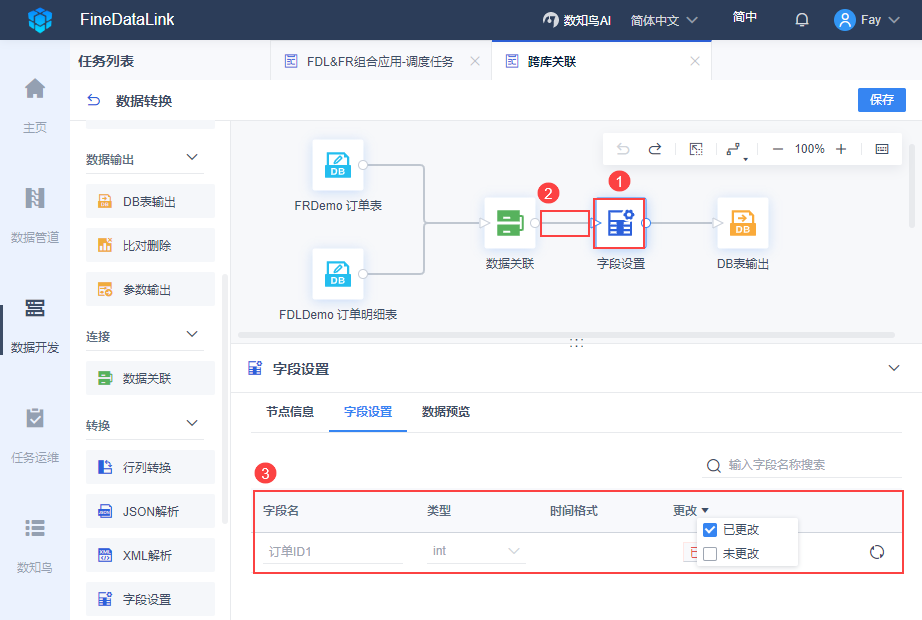Click the undo icon on canvas toolbar

point(623,148)
